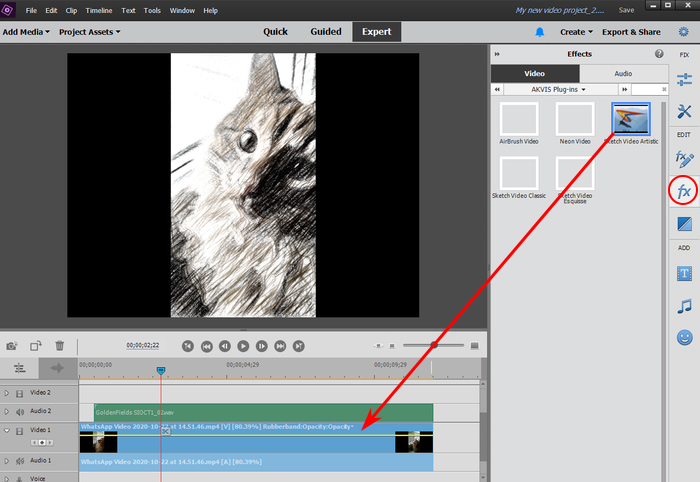
Task: Click the freeze frame camera icon
Action: (12, 346)
